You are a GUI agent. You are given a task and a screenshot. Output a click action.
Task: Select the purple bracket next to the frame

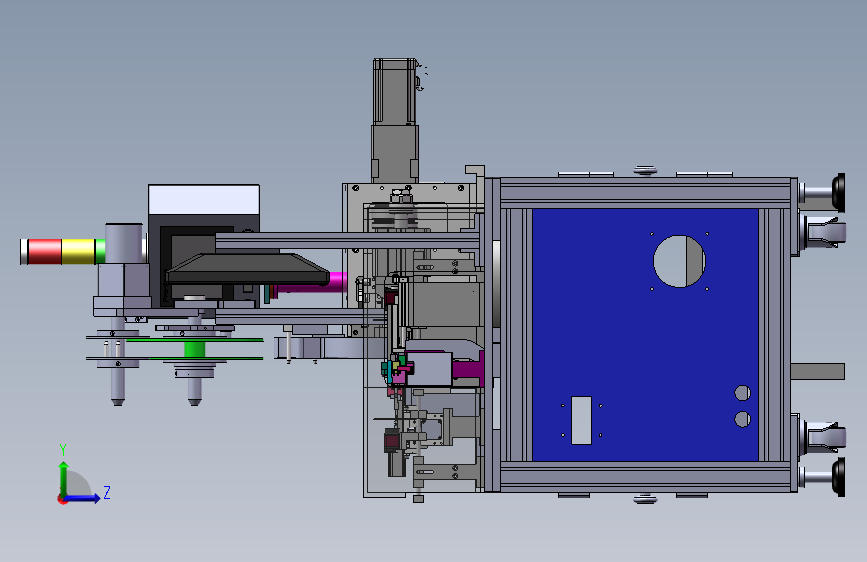pos(468,369)
